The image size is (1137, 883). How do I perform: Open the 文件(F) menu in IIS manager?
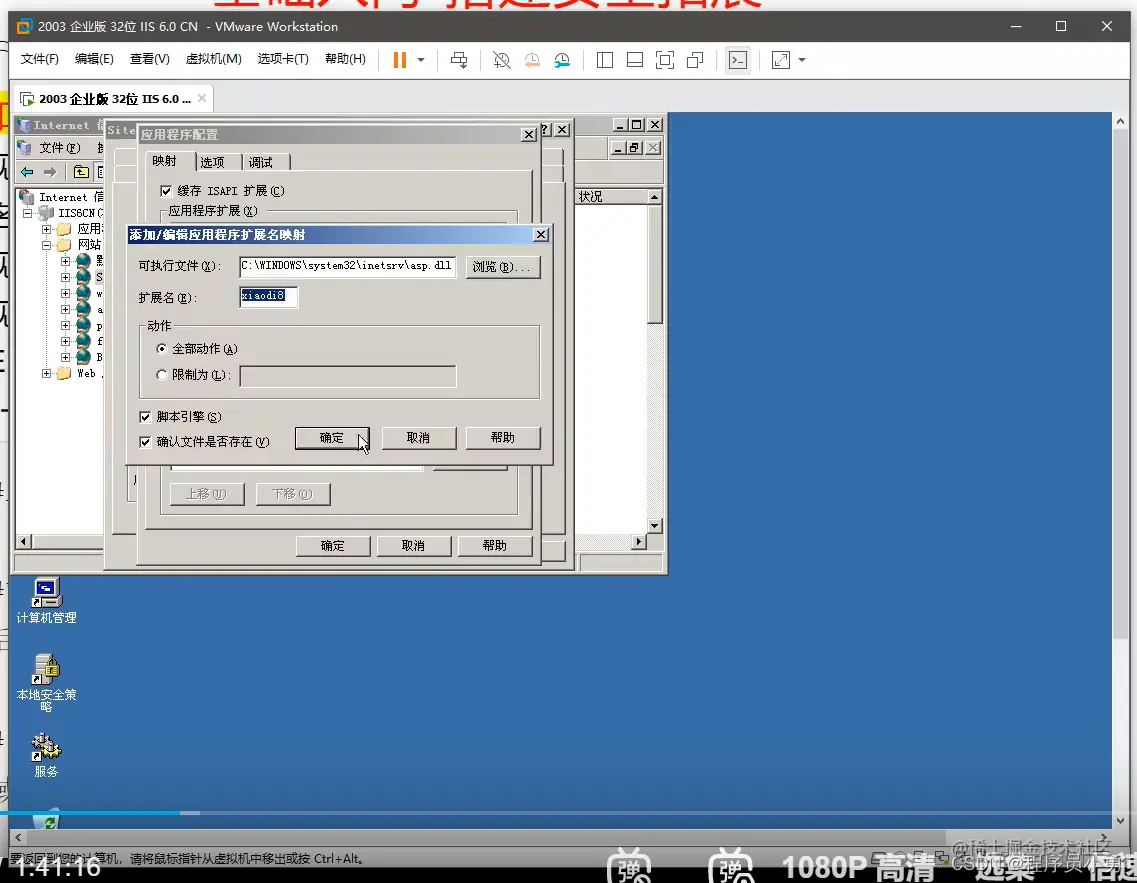pos(59,148)
